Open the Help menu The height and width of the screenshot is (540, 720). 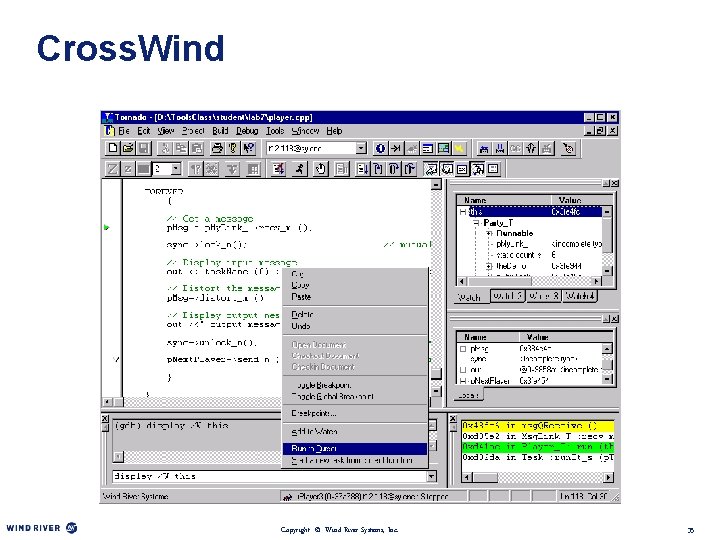pyautogui.click(x=334, y=131)
